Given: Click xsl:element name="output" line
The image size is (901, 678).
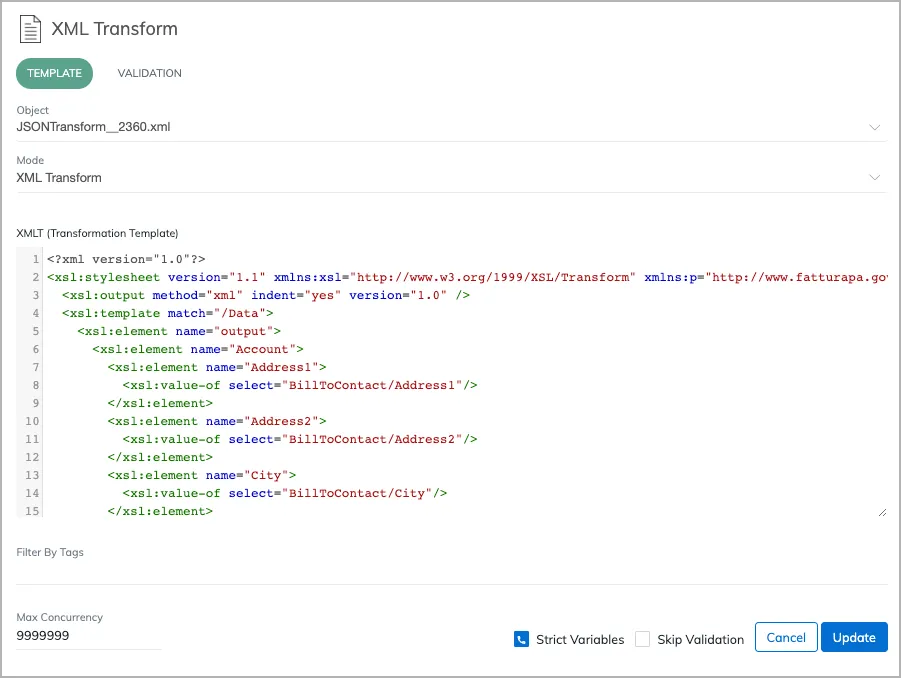Looking at the screenshot, I should pos(179,332).
